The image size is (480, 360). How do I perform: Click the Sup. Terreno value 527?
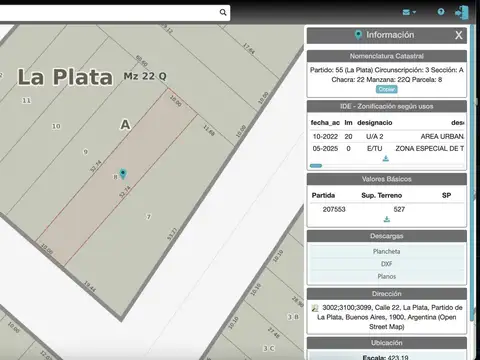(x=399, y=209)
